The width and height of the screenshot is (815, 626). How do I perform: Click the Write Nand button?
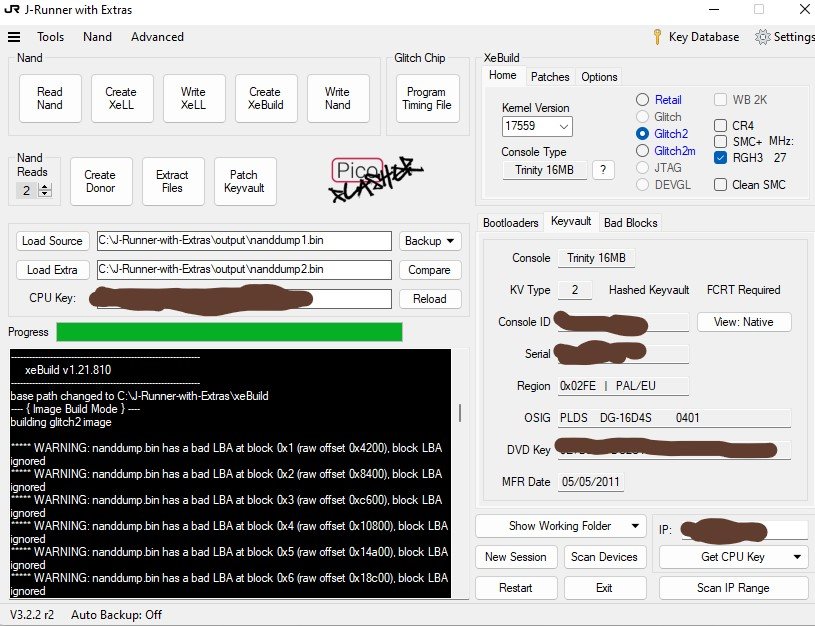point(338,98)
